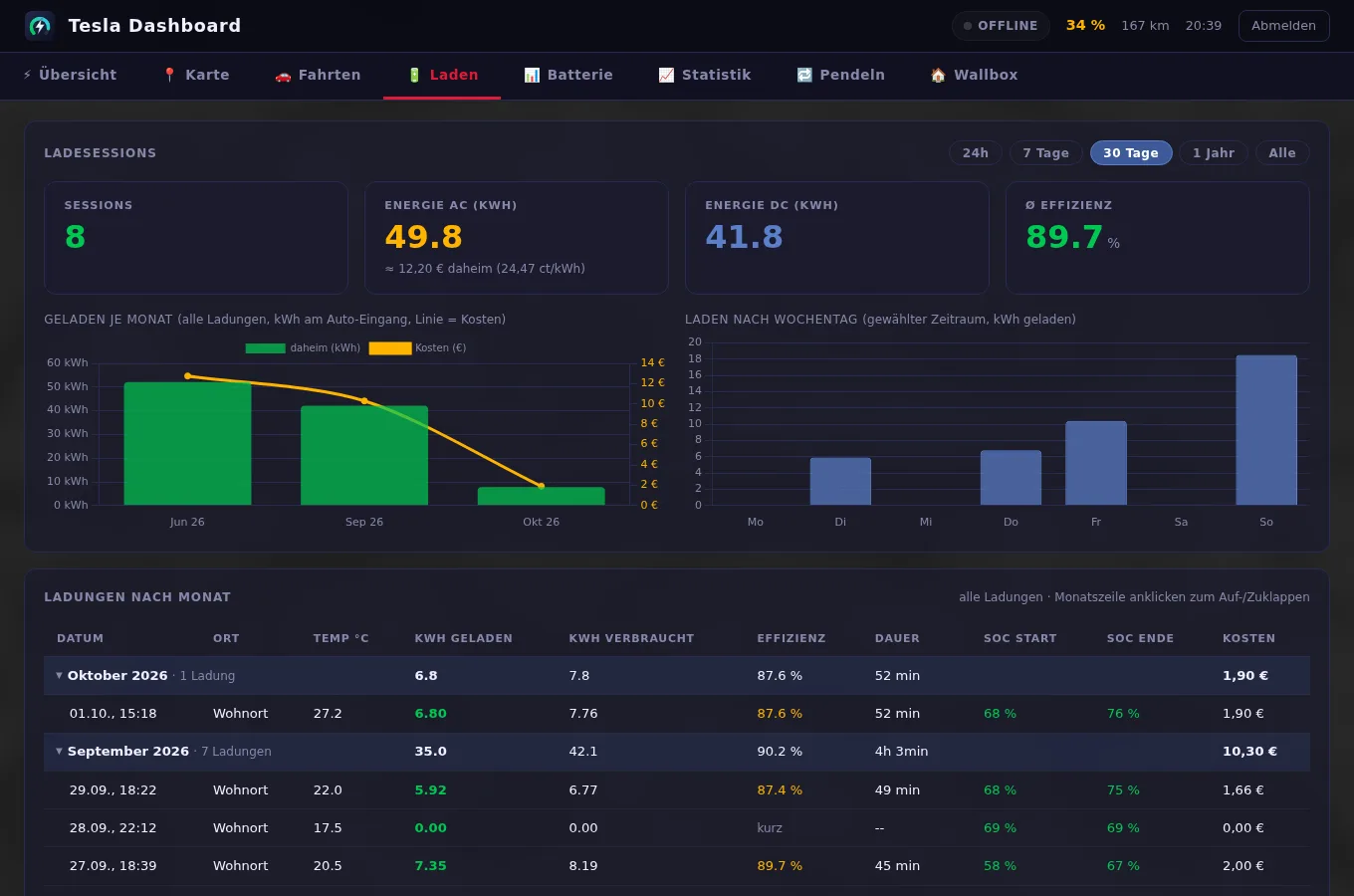Click the bar chart icon beside Batterie
The height and width of the screenshot is (896, 1354).
click(x=532, y=75)
